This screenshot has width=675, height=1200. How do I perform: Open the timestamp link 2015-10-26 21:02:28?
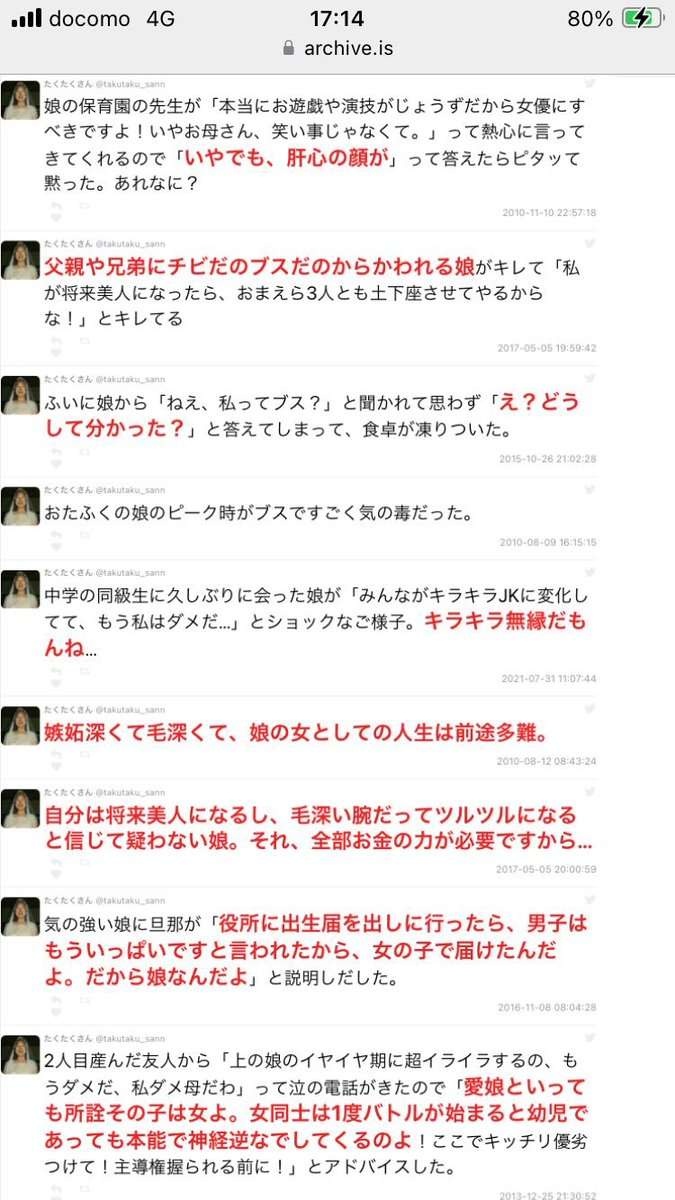click(x=547, y=458)
